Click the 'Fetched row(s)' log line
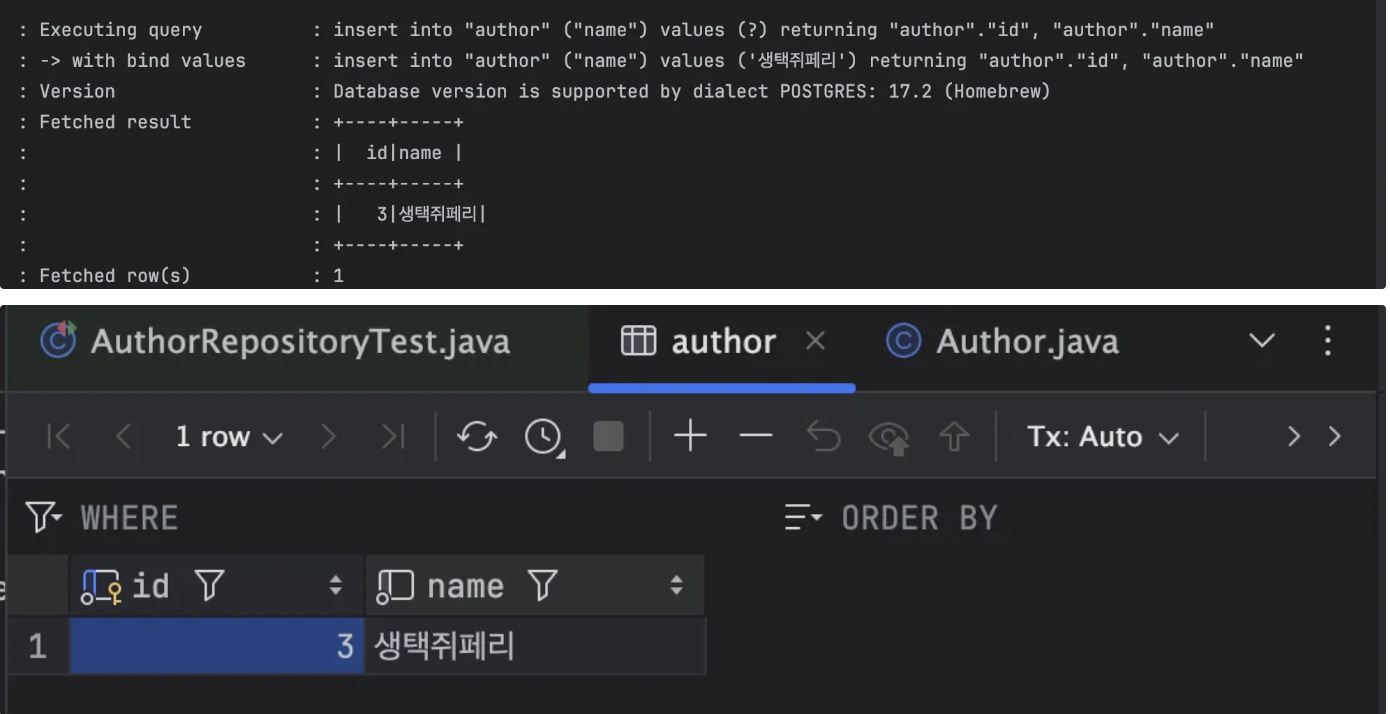The width and height of the screenshot is (1390, 714). point(181,276)
